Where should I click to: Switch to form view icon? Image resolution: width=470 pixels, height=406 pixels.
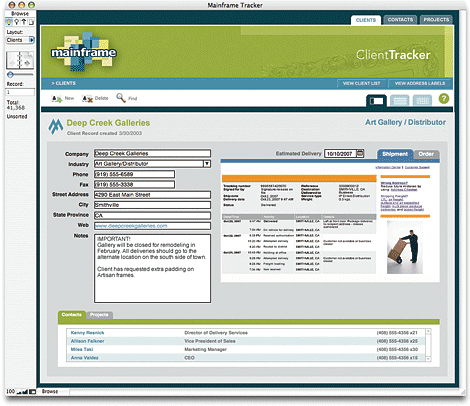[376, 101]
